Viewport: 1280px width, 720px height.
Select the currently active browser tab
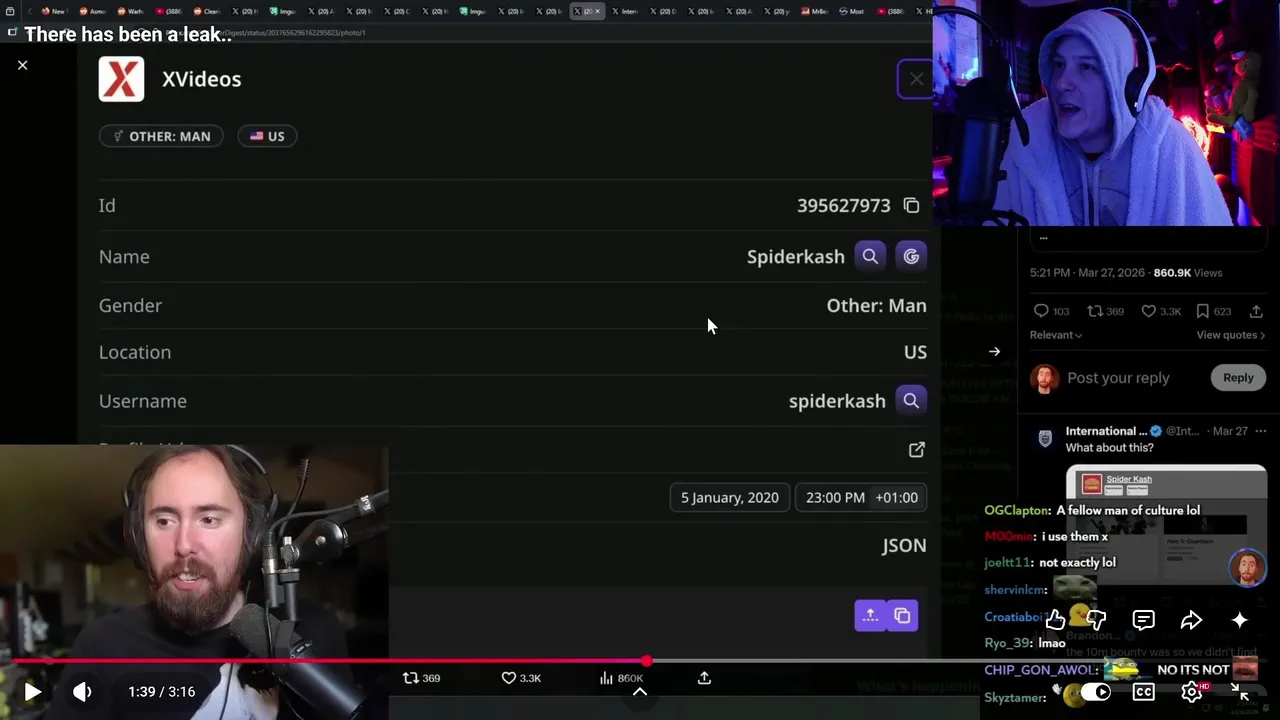[587, 11]
